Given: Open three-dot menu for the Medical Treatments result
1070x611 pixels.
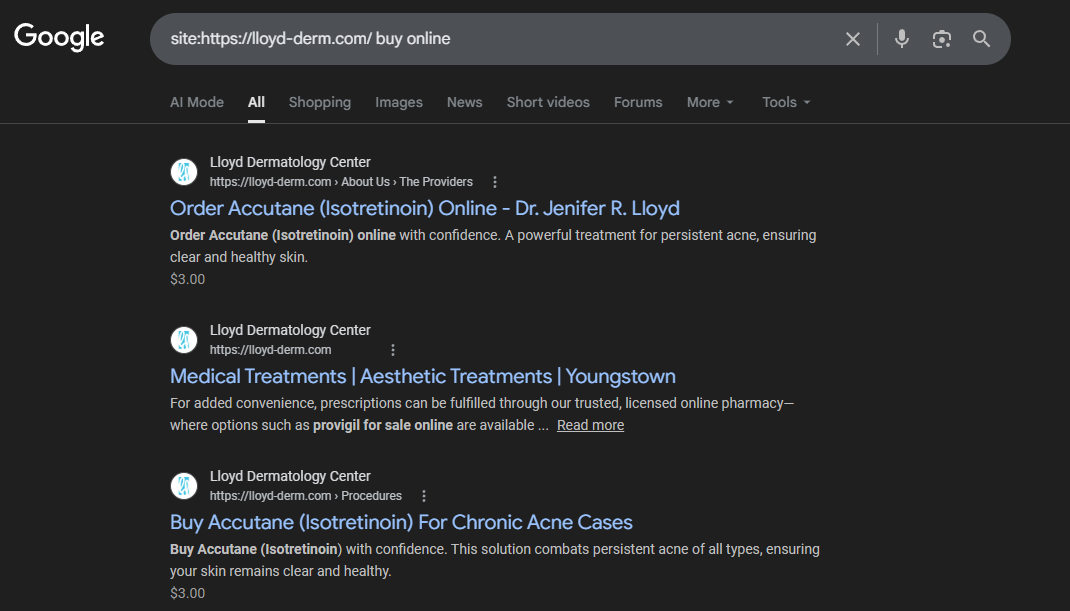Looking at the screenshot, I should click(393, 350).
